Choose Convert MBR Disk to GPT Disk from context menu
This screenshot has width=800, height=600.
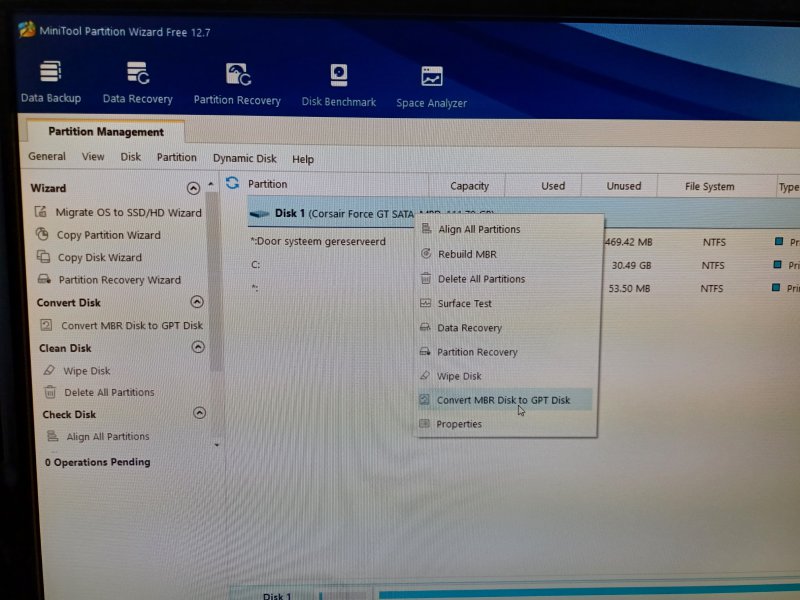503,400
